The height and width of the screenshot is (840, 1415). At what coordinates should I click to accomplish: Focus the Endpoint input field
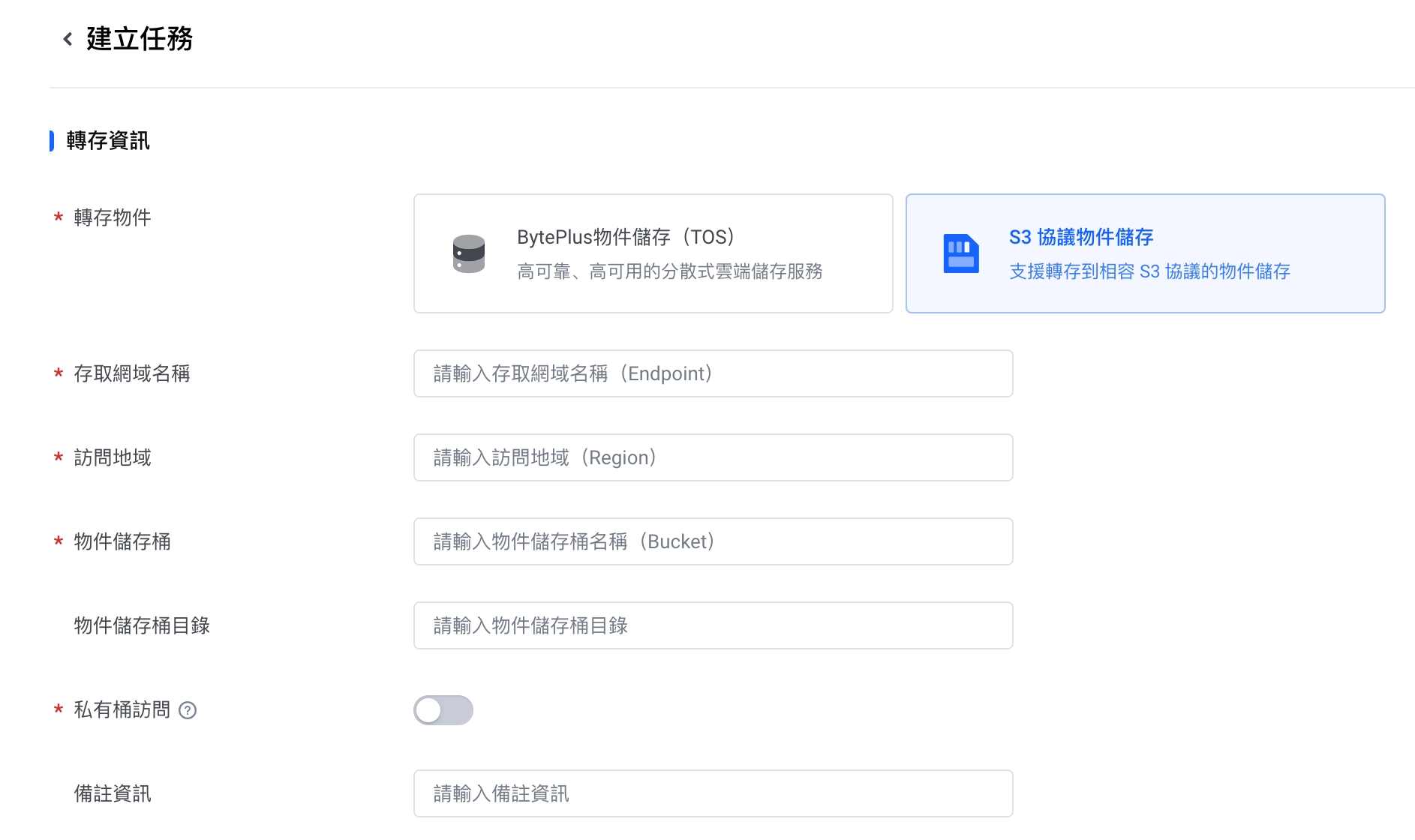(713, 373)
